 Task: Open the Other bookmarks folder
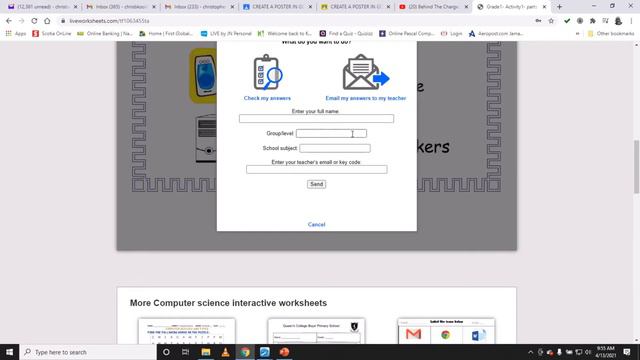click(x=611, y=33)
